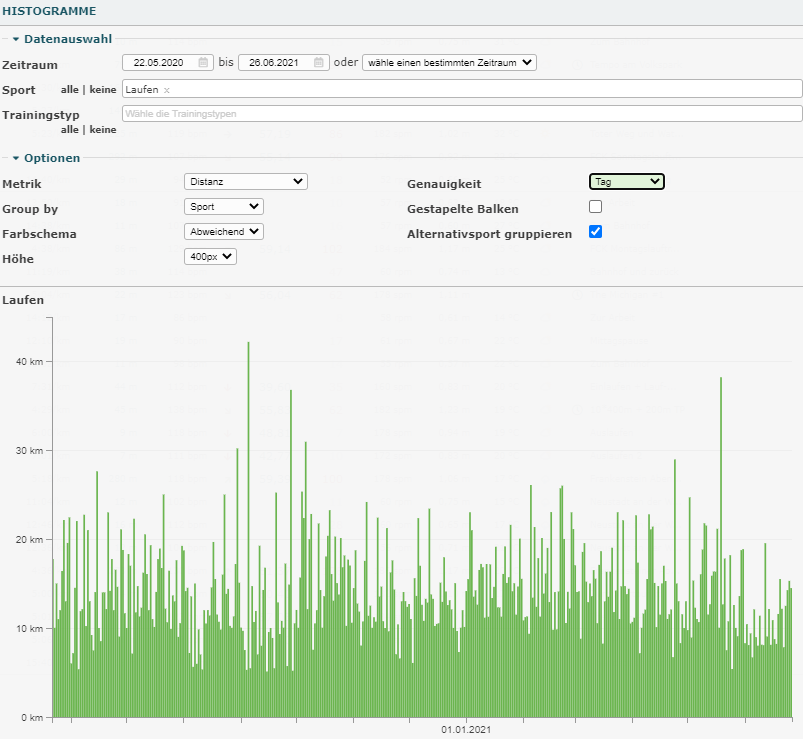Select 'keine' under Trainingstyp
The width and height of the screenshot is (803, 739).
pos(102,129)
